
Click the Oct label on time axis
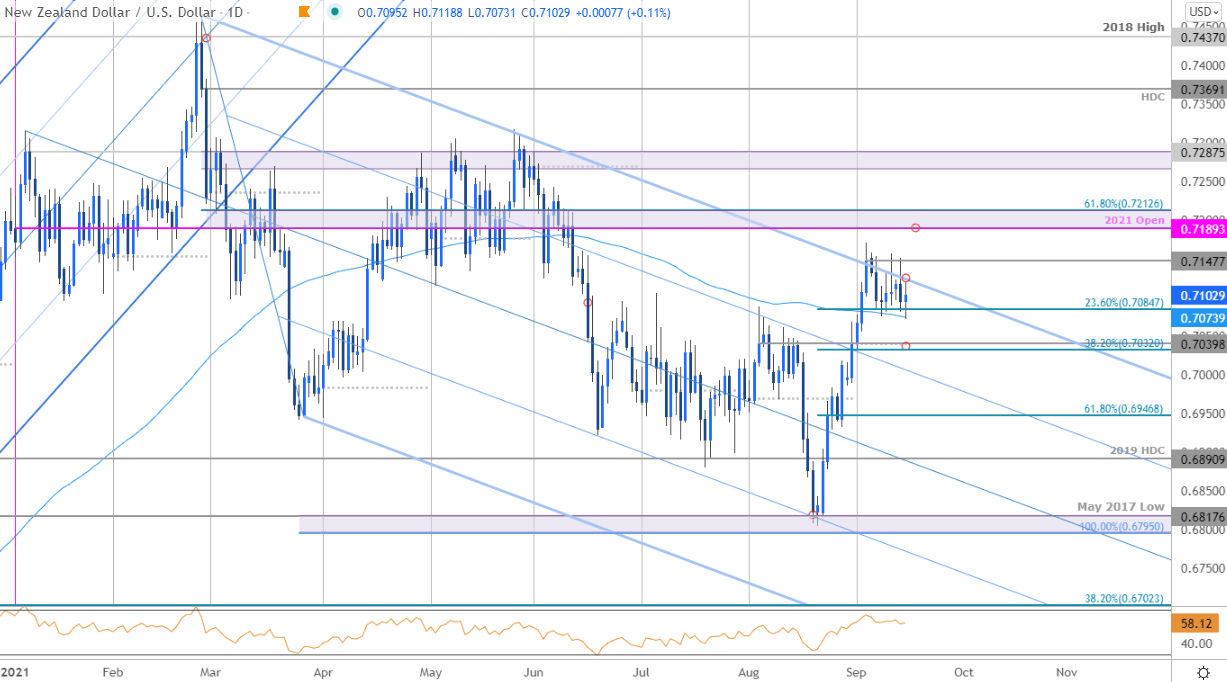(x=964, y=672)
